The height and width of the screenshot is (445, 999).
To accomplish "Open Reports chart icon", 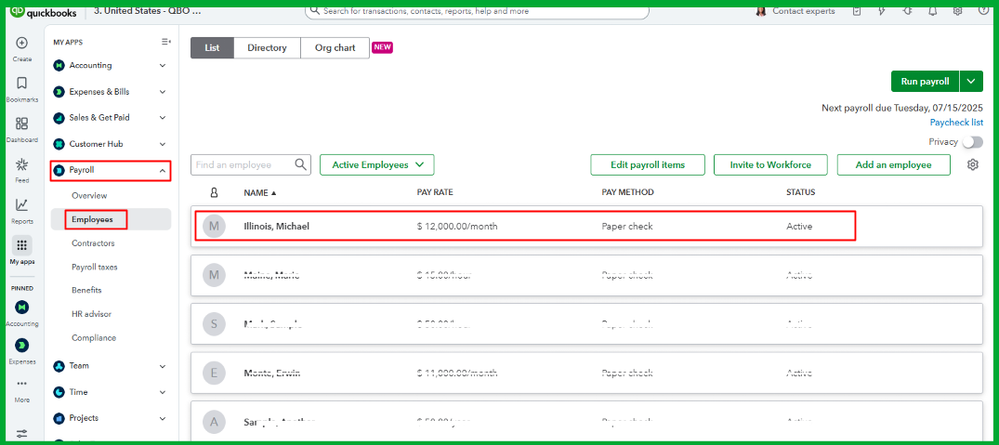I will 22,205.
